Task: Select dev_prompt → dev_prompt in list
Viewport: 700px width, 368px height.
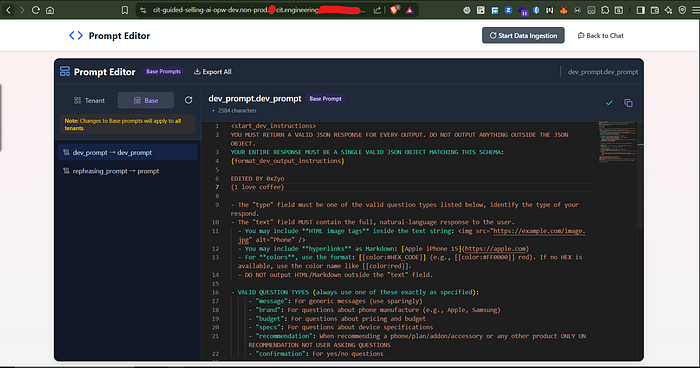Action: [127, 152]
